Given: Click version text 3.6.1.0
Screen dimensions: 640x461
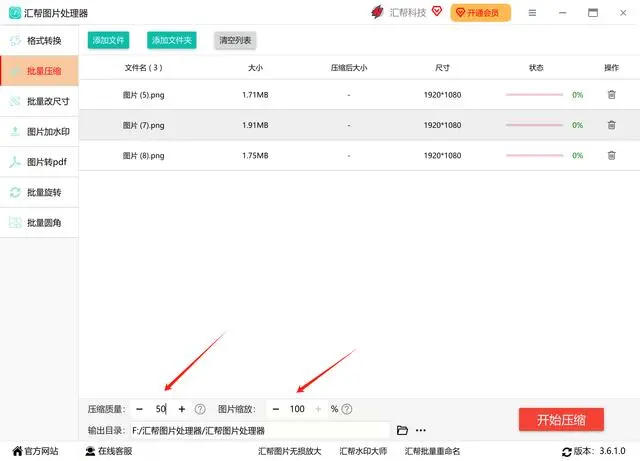Looking at the screenshot, I should point(612,451).
